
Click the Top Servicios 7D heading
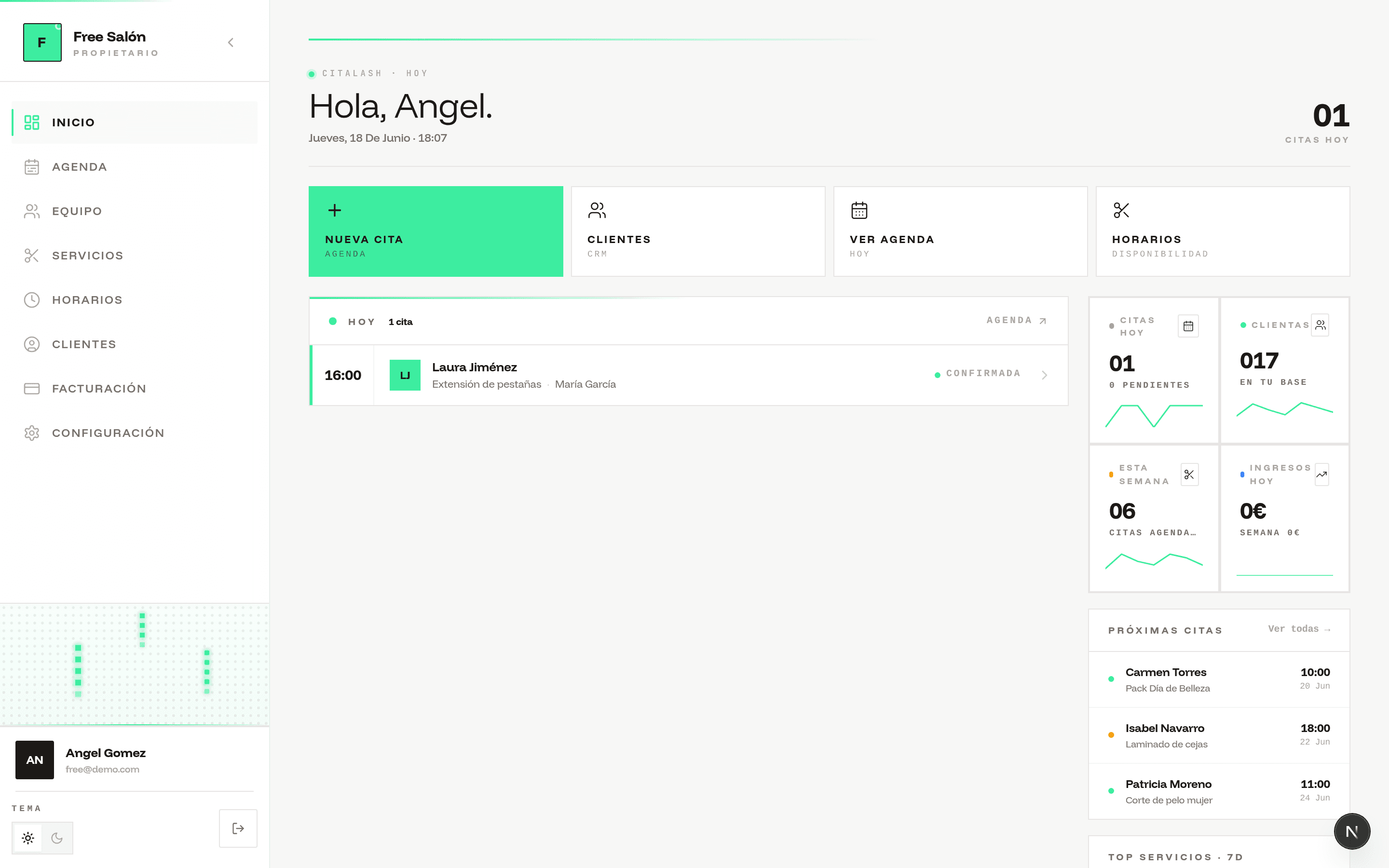click(x=1175, y=857)
